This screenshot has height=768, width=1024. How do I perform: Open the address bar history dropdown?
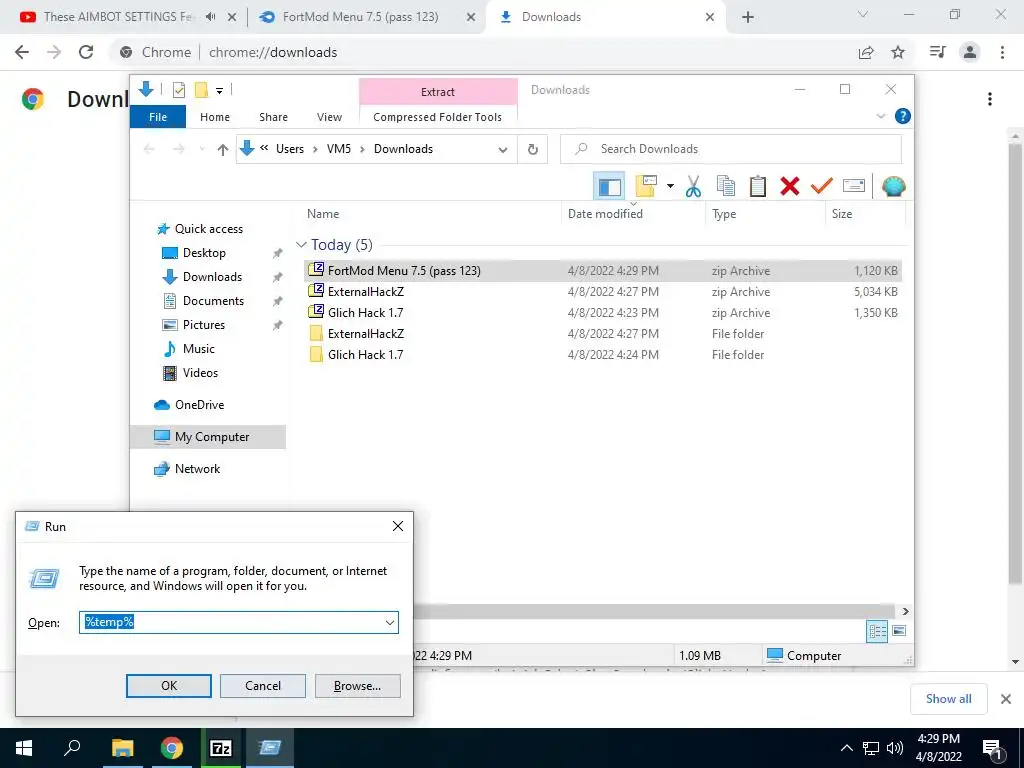(x=503, y=150)
